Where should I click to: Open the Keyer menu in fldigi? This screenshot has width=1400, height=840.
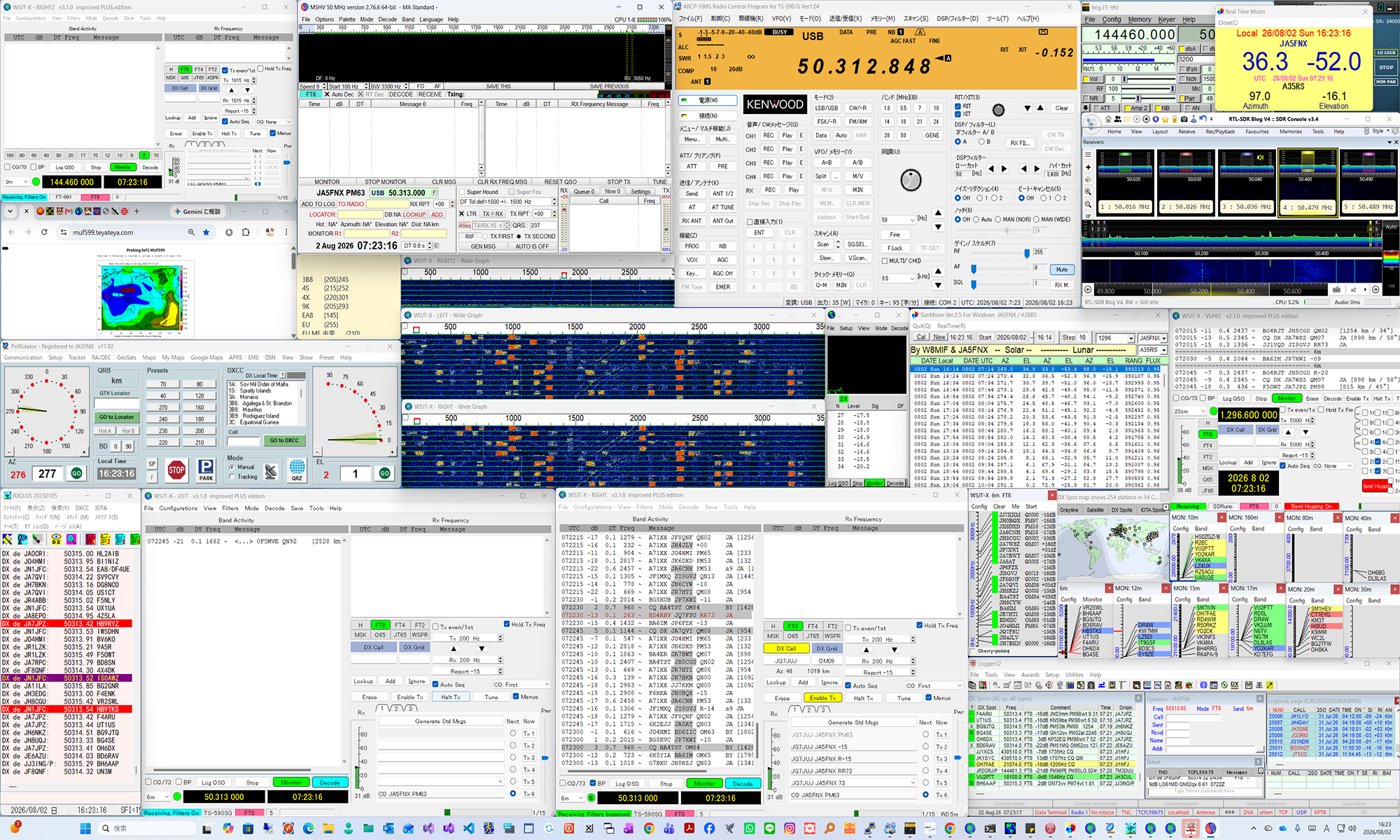[1167, 20]
